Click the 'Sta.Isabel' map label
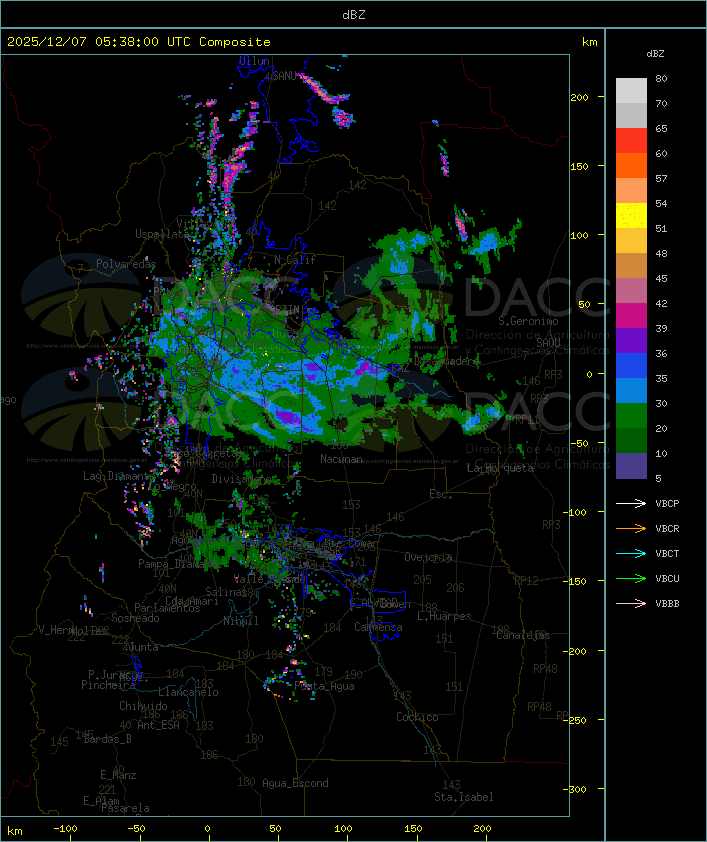Image resolution: width=707 pixels, height=842 pixels. click(464, 797)
